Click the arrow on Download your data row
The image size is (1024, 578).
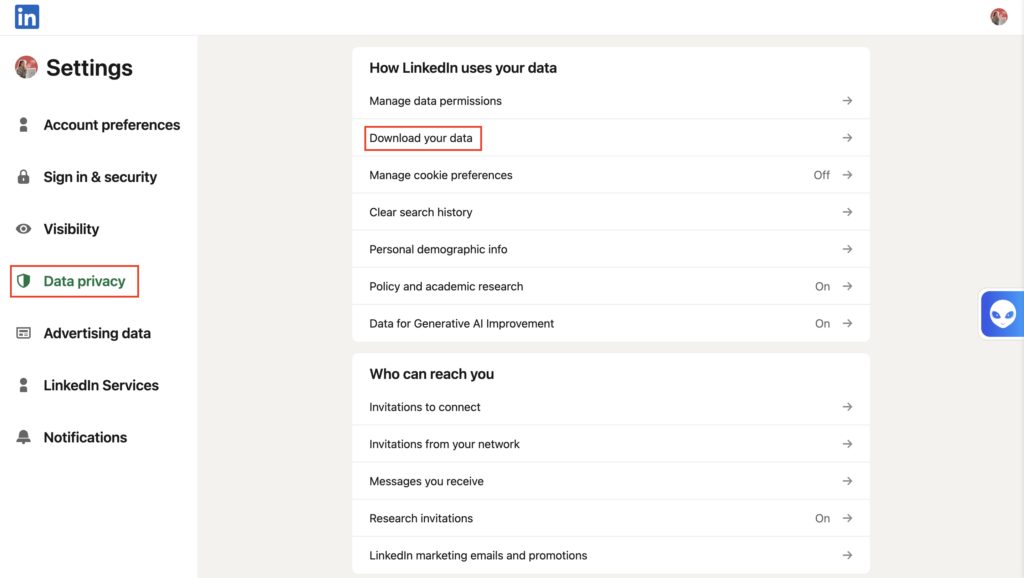click(847, 138)
